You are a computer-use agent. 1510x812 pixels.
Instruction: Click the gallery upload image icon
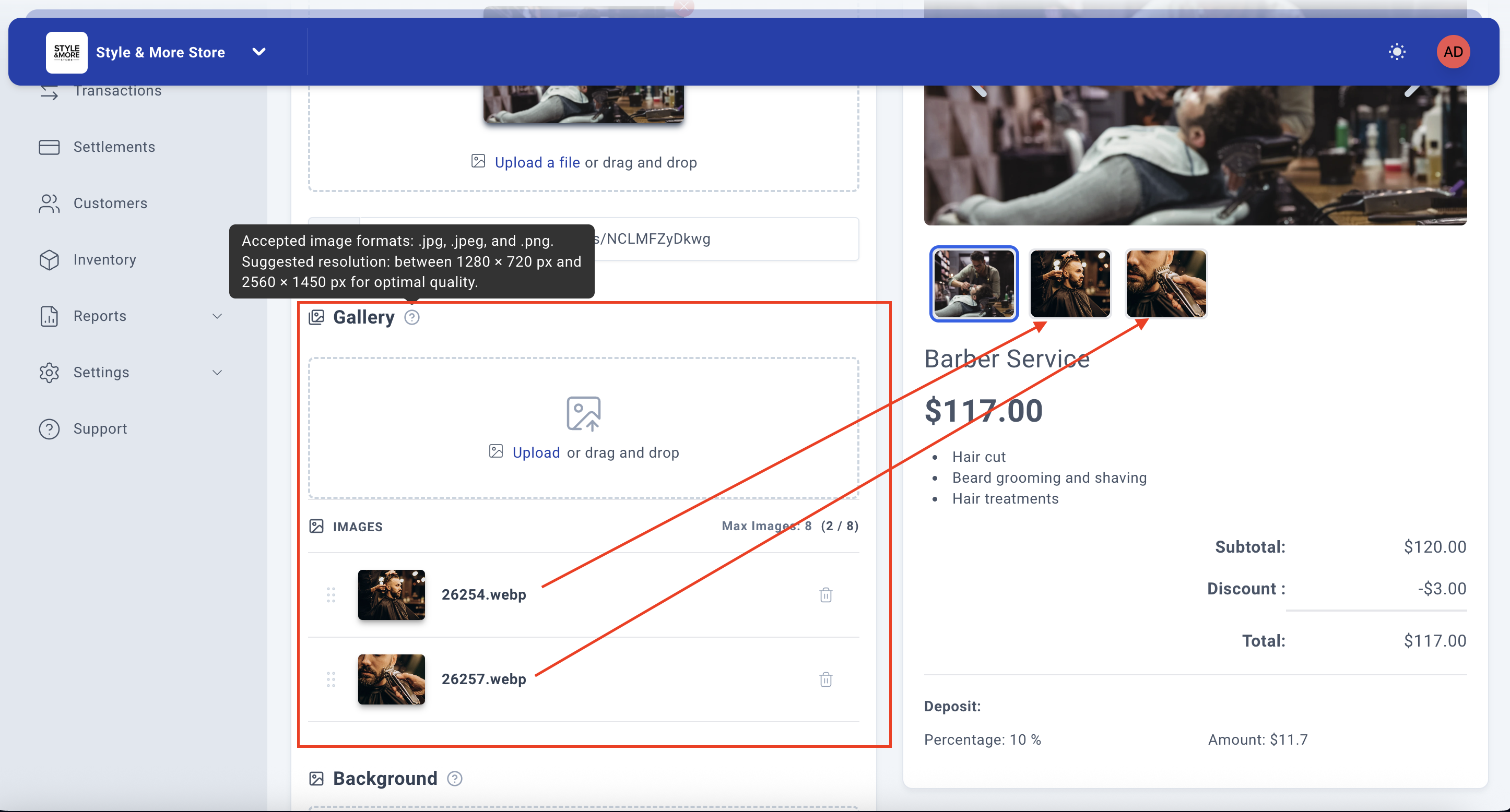(583, 414)
